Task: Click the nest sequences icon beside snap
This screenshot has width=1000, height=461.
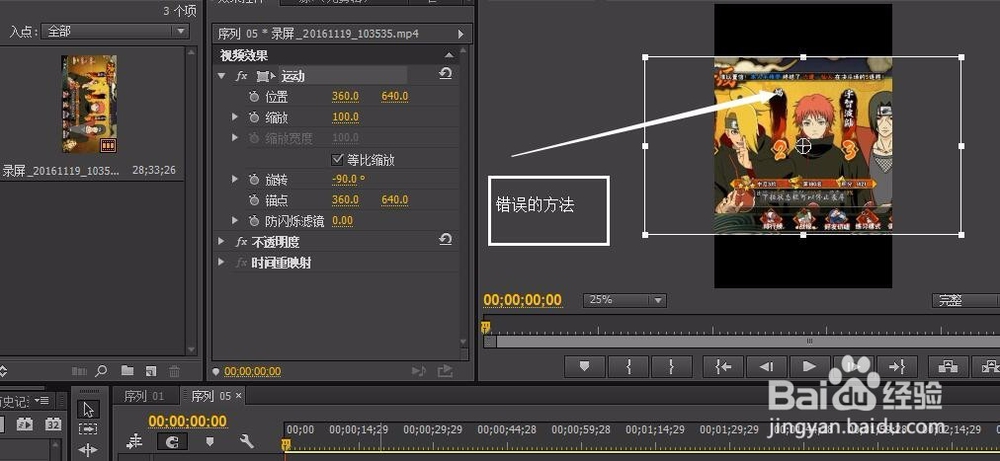Action: [135, 441]
